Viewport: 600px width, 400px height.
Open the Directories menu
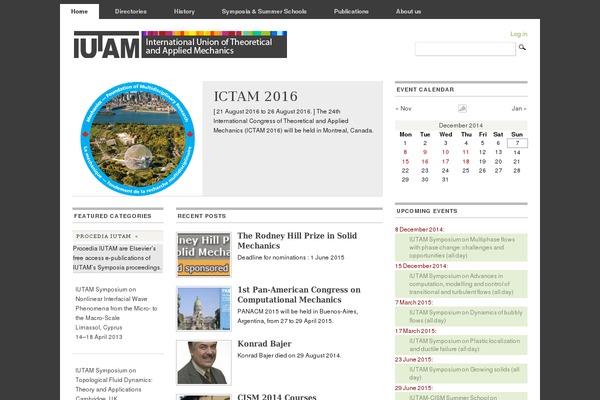pyautogui.click(x=131, y=11)
